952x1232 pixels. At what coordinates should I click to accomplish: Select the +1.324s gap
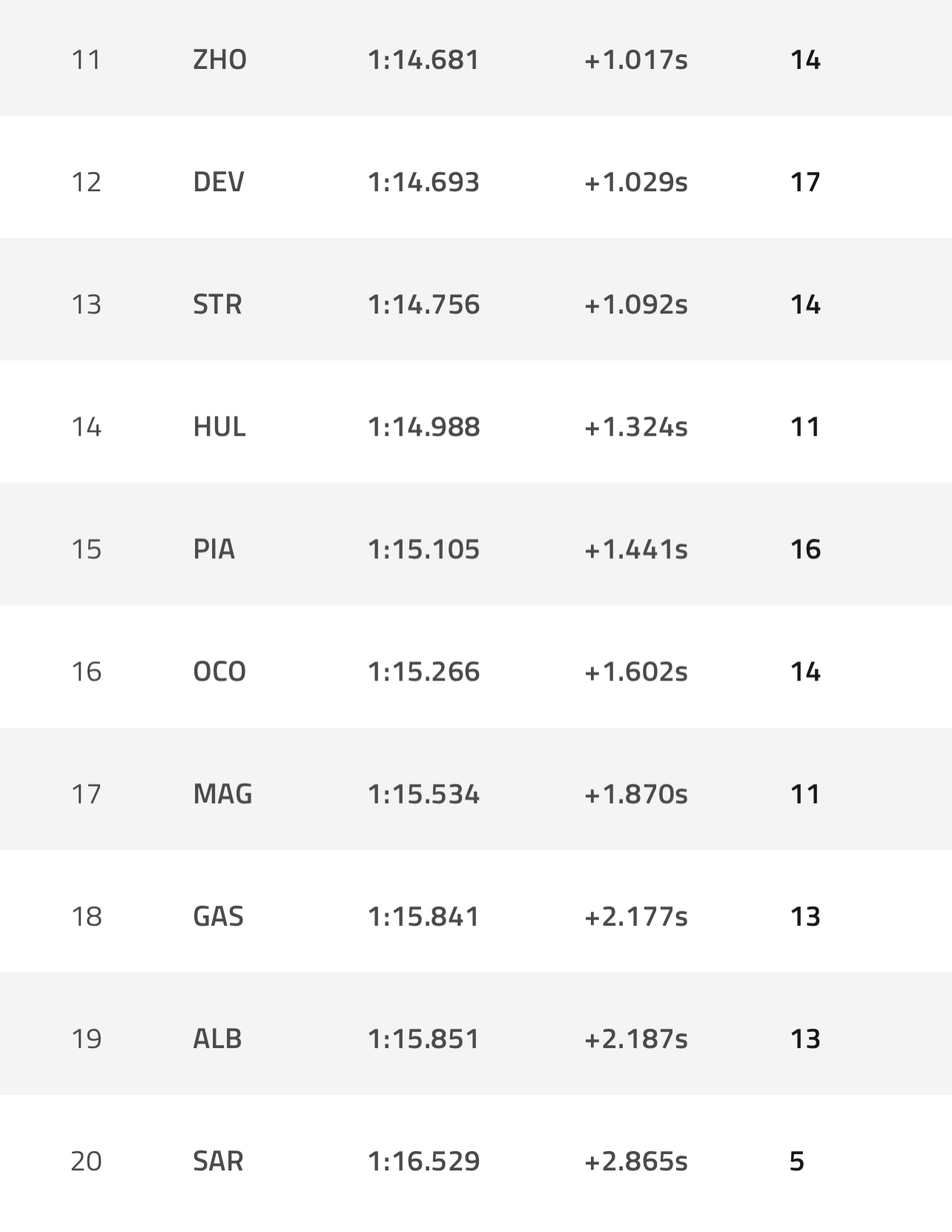point(635,427)
